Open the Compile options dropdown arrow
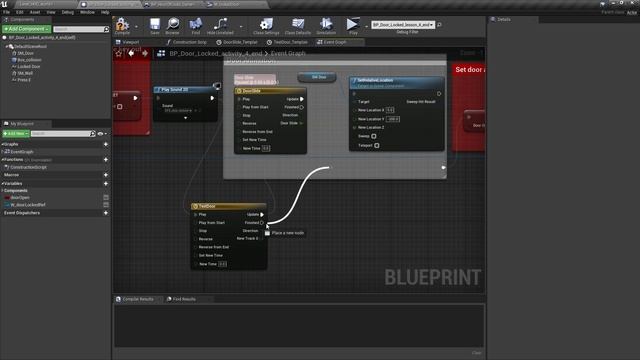Screen dimensions: 640x360 tap(136, 27)
